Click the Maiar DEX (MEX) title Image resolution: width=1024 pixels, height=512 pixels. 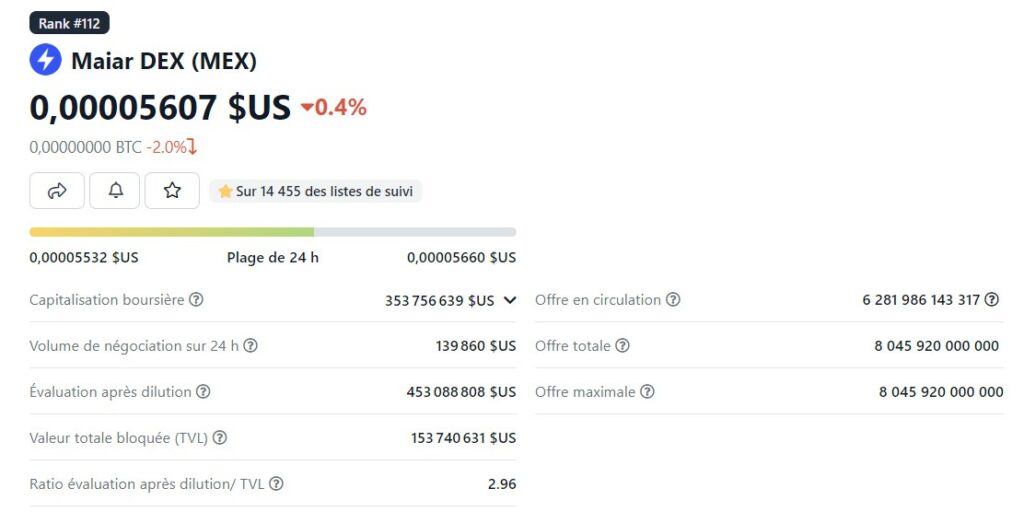[x=164, y=61]
